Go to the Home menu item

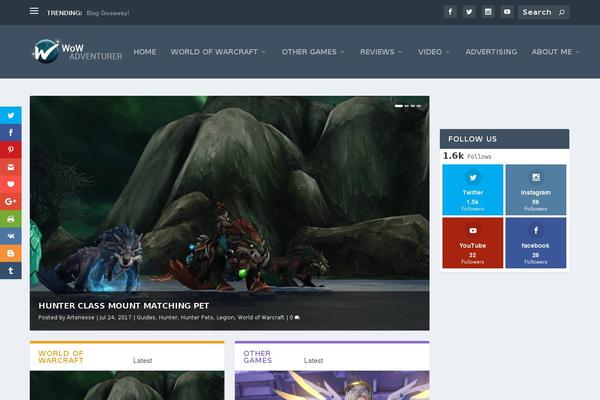click(145, 52)
